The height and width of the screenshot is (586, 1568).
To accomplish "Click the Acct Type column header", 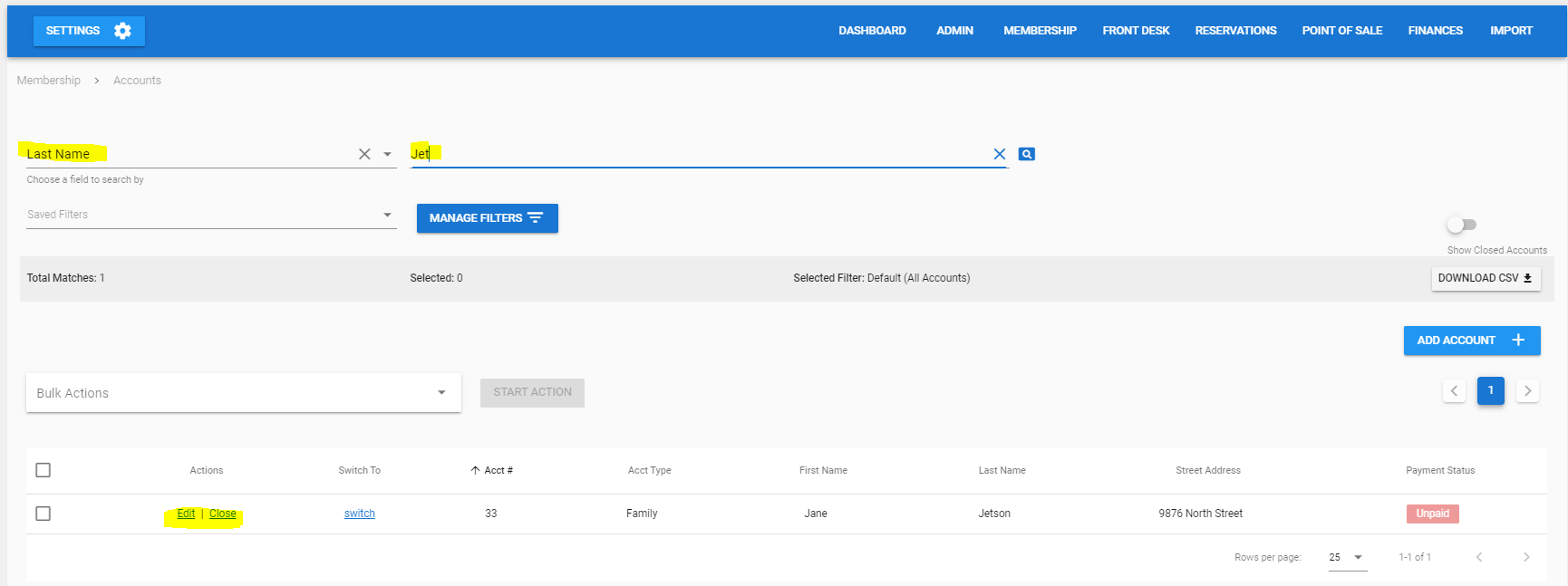I will tap(649, 470).
